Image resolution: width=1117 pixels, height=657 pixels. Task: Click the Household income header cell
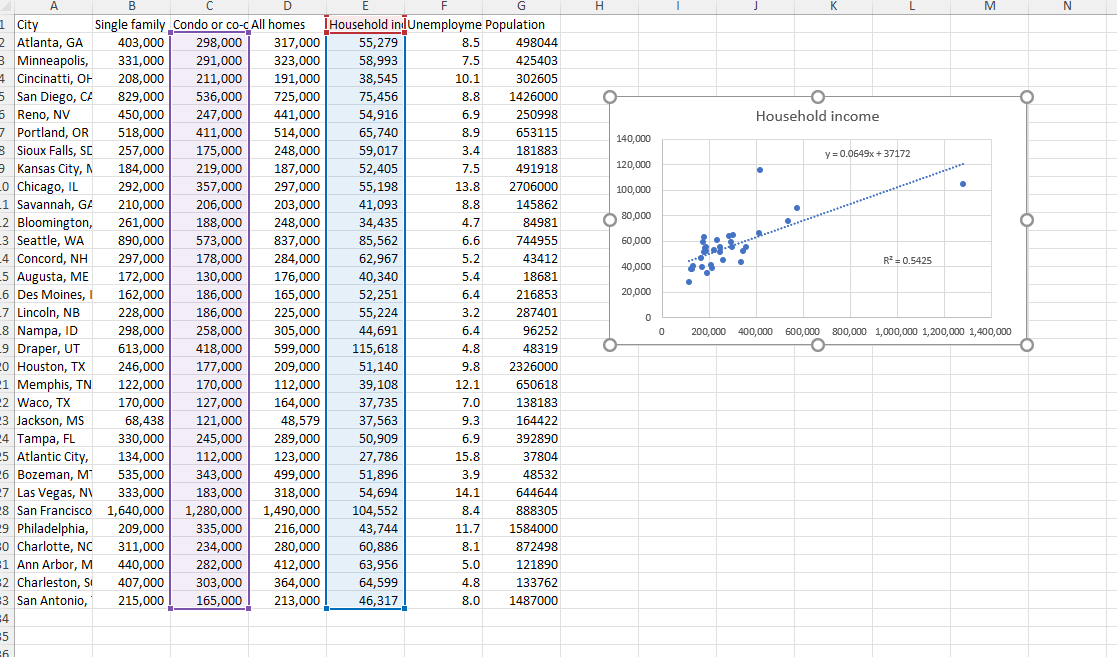coord(365,24)
